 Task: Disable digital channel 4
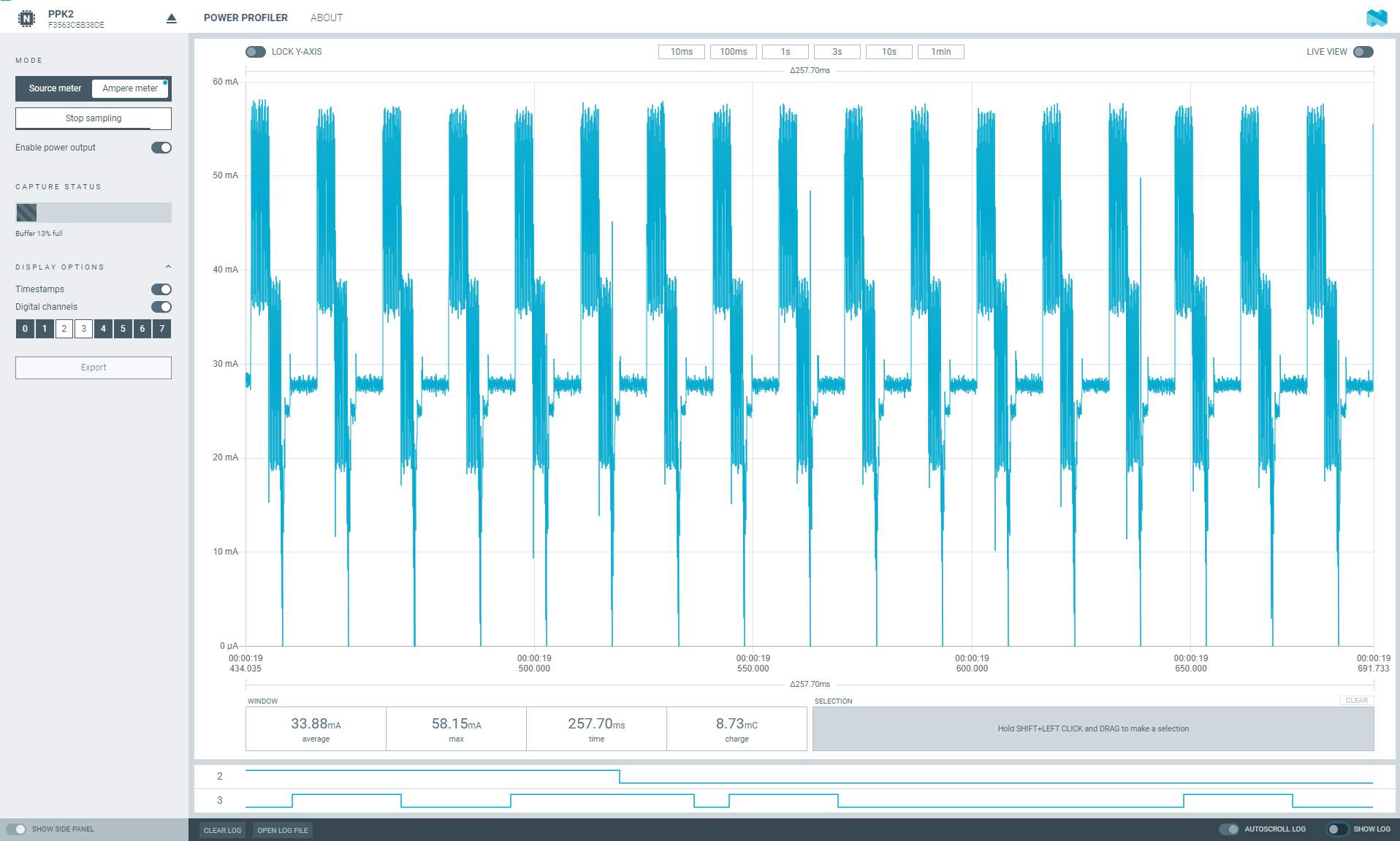pos(103,329)
